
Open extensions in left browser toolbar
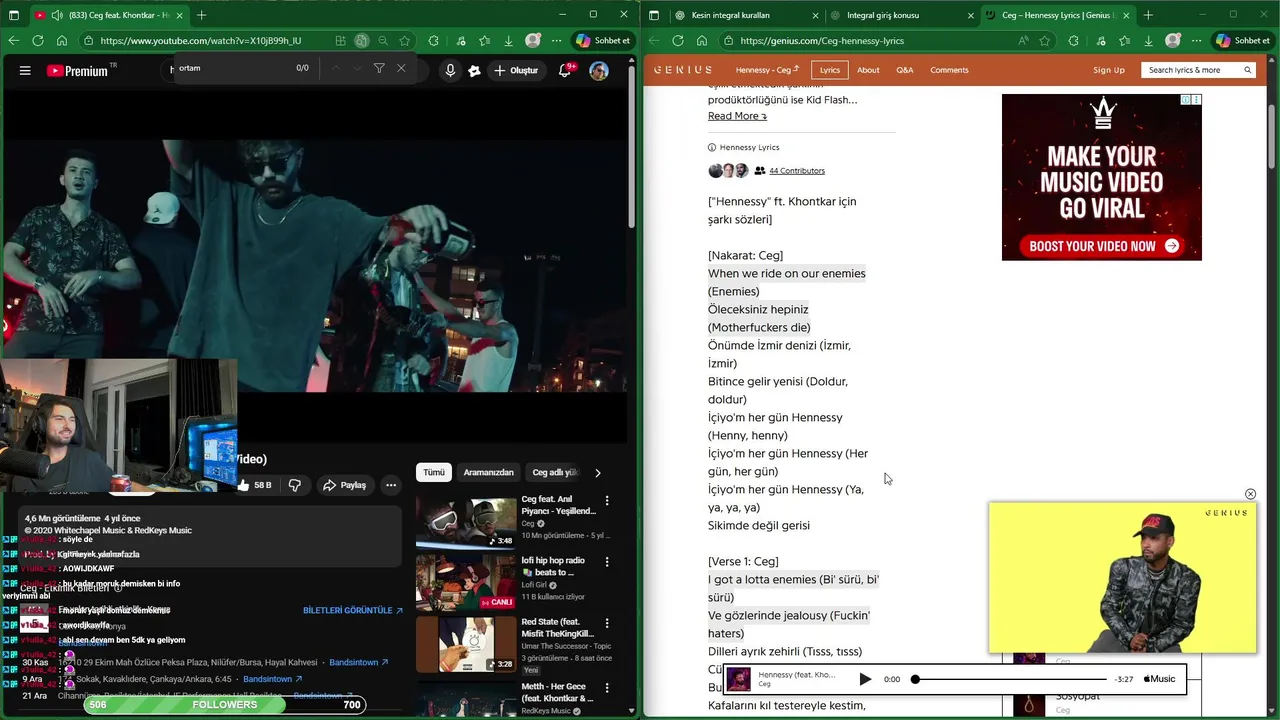(433, 41)
